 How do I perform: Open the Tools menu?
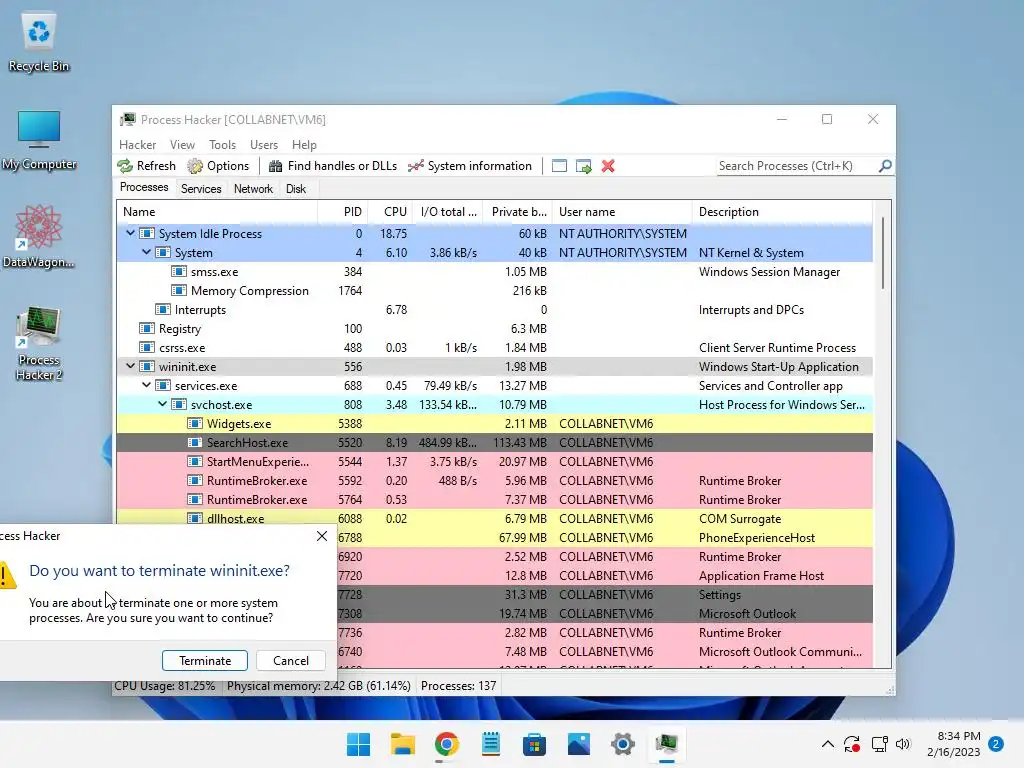tap(222, 144)
